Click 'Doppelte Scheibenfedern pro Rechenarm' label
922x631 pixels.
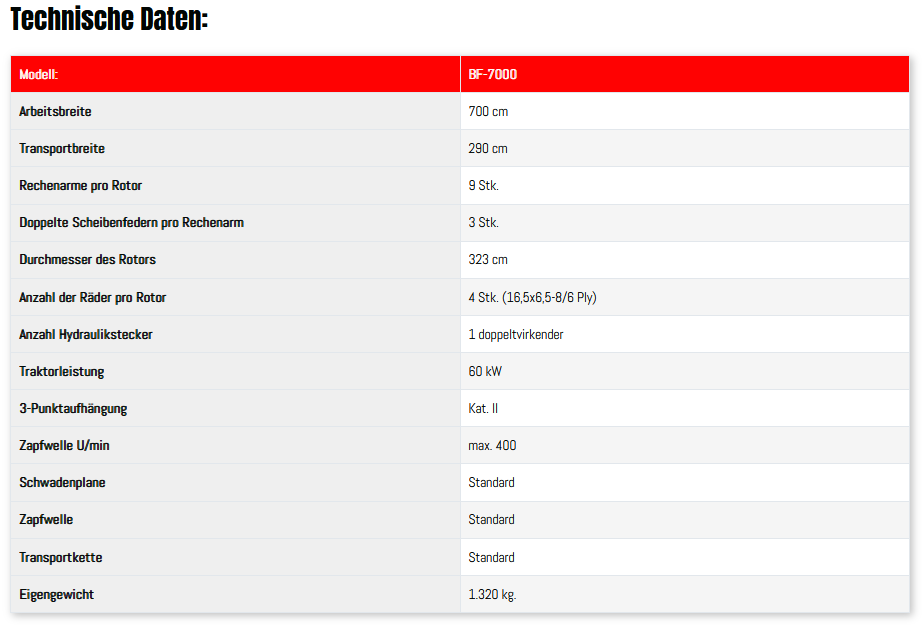tap(131, 222)
